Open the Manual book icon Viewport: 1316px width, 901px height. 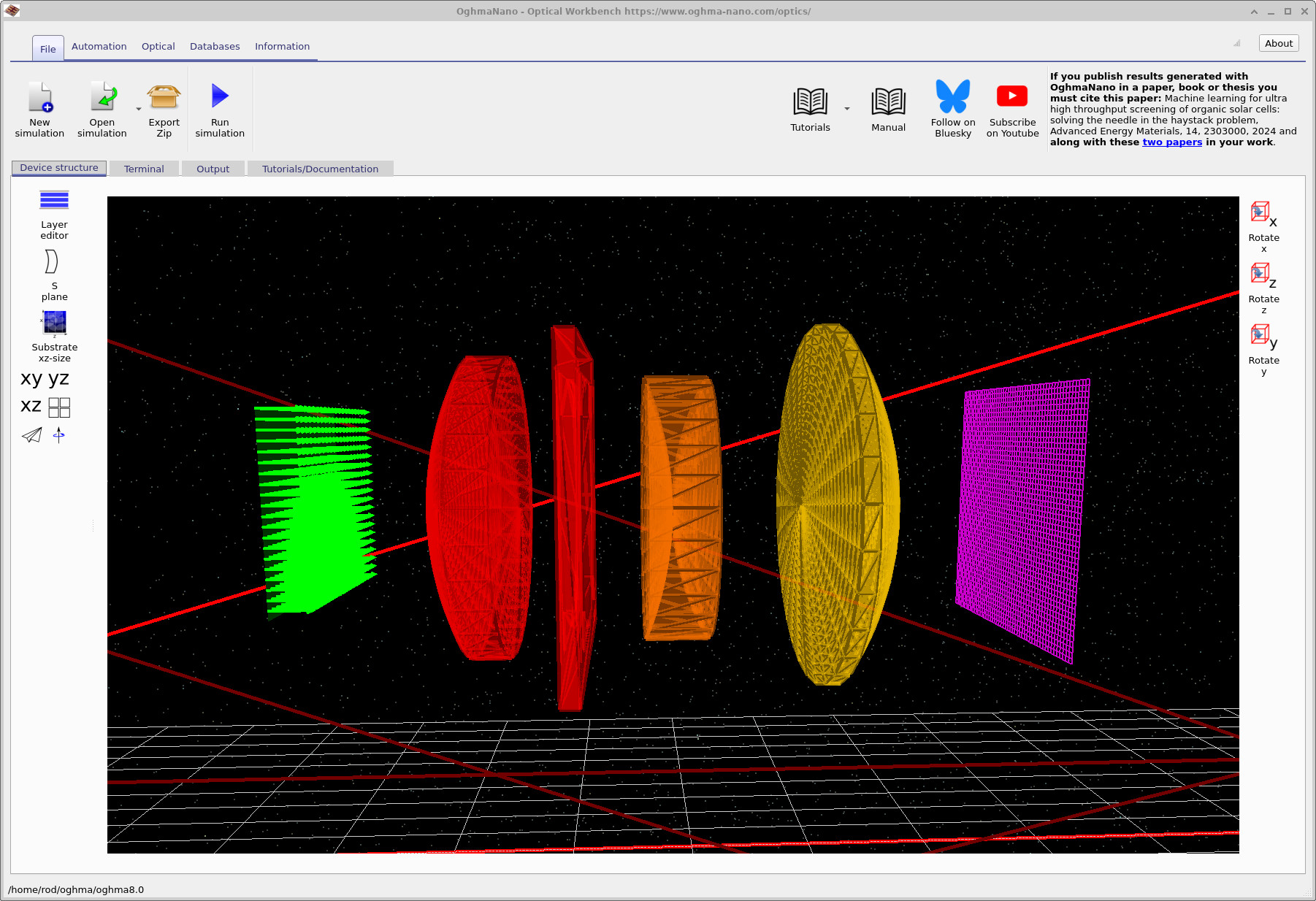(x=888, y=102)
